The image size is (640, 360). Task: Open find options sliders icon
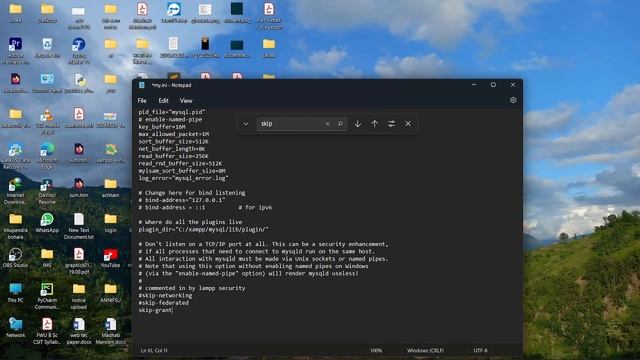click(x=391, y=124)
